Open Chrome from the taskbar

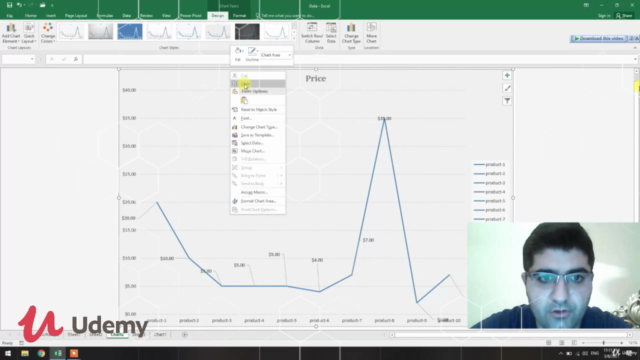41,353
